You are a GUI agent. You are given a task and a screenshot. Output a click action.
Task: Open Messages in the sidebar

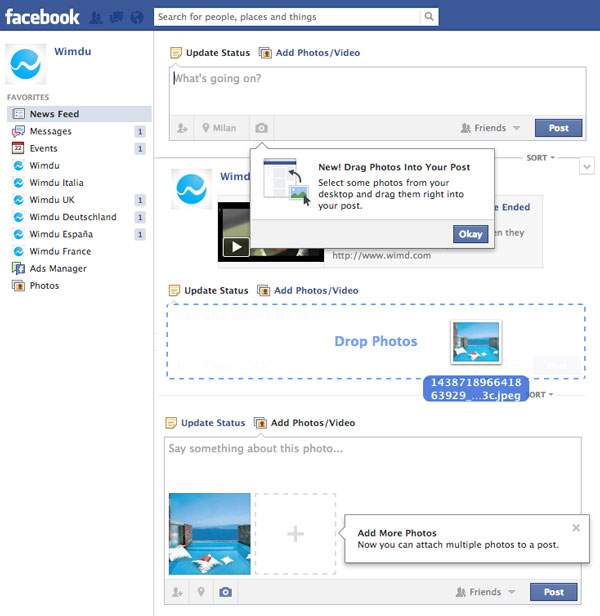click(50, 131)
